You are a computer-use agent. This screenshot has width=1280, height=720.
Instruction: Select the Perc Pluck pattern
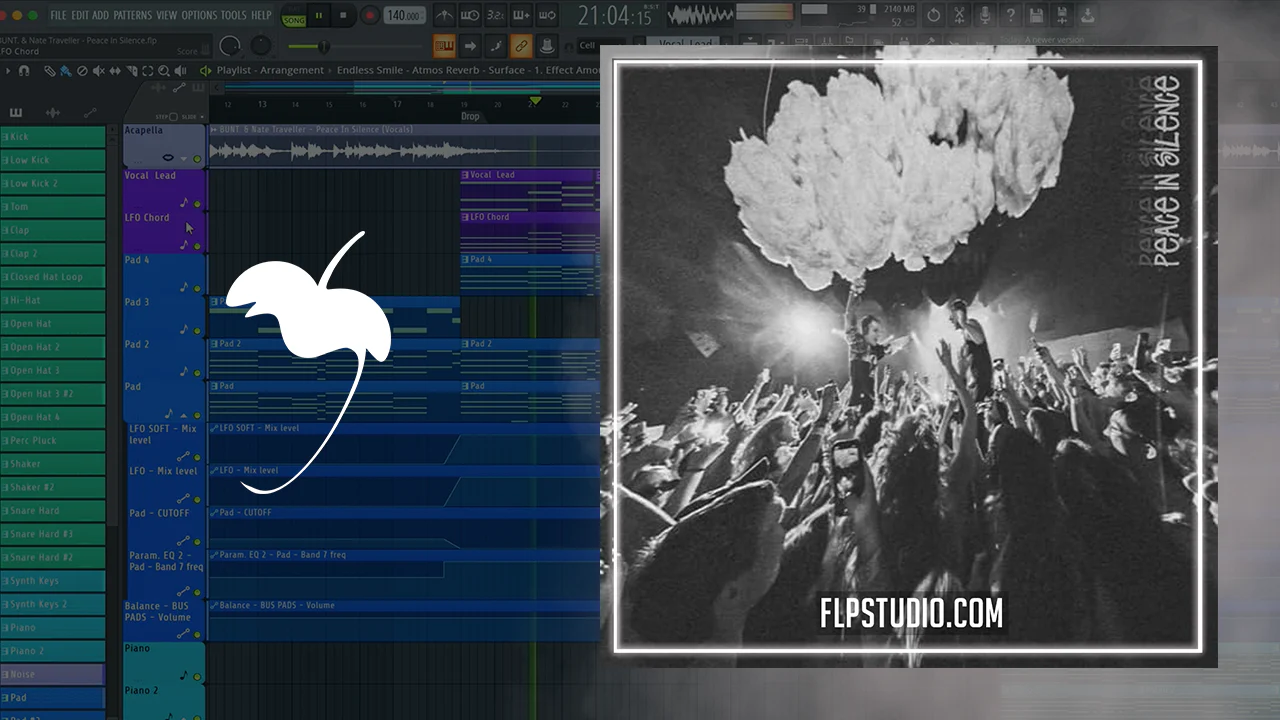pyautogui.click(x=53, y=441)
